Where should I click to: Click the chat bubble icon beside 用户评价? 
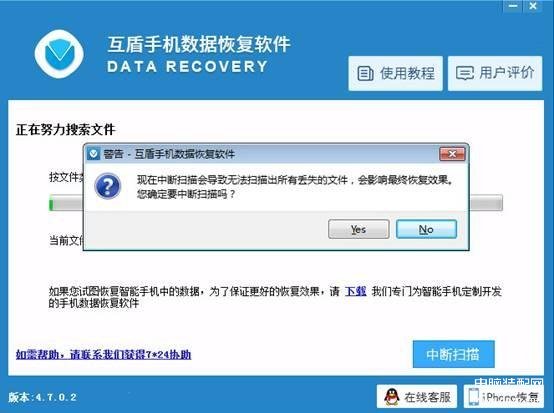tap(465, 73)
